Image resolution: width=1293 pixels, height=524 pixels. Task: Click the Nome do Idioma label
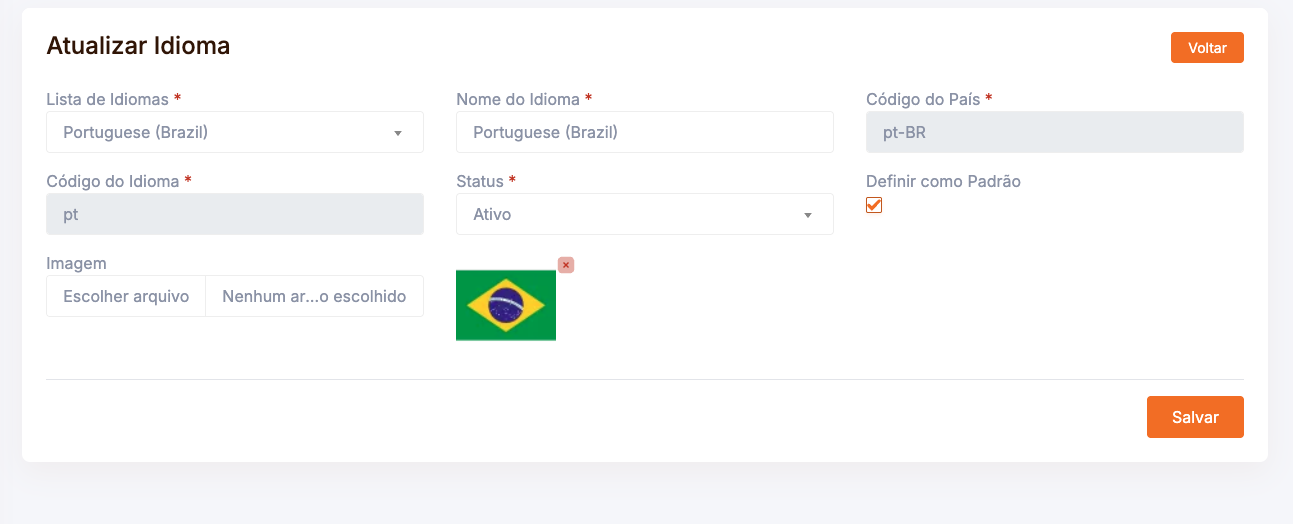click(518, 99)
